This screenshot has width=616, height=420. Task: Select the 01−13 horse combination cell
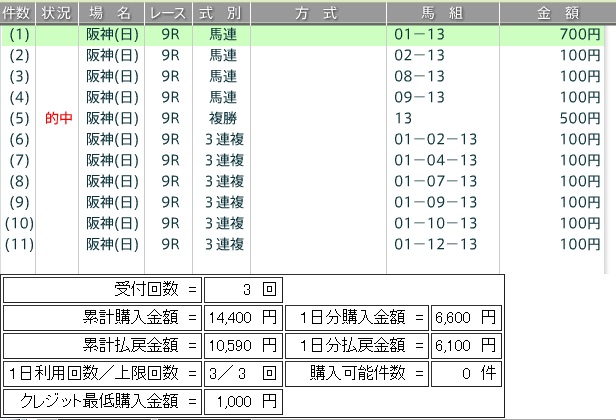tap(420, 35)
